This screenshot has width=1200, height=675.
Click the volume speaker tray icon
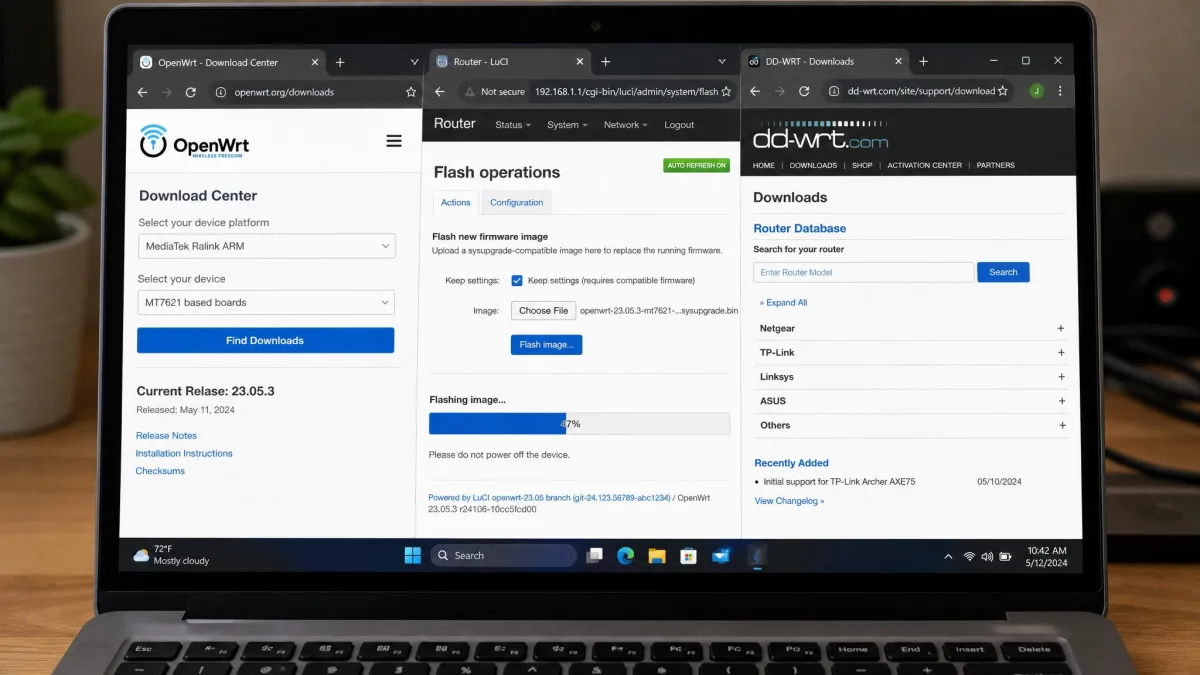pos(988,556)
